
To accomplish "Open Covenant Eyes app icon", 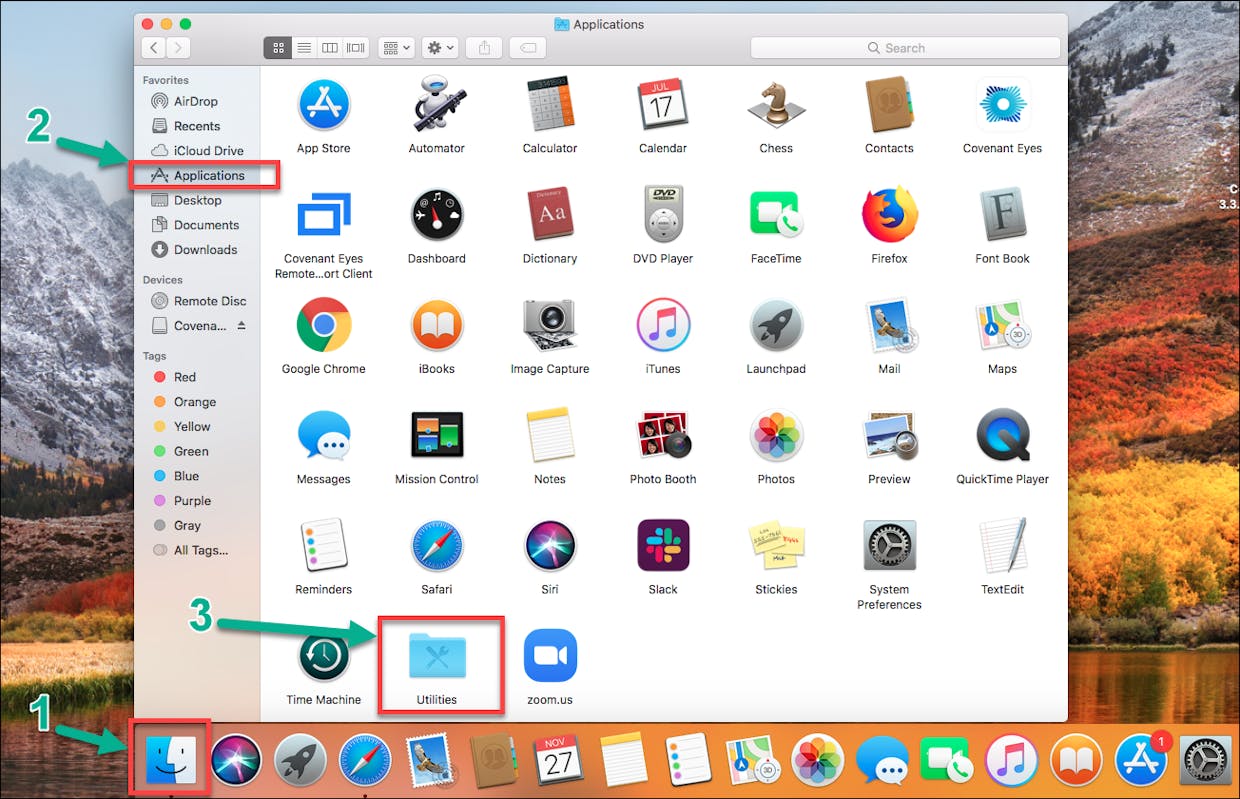I will [1002, 104].
